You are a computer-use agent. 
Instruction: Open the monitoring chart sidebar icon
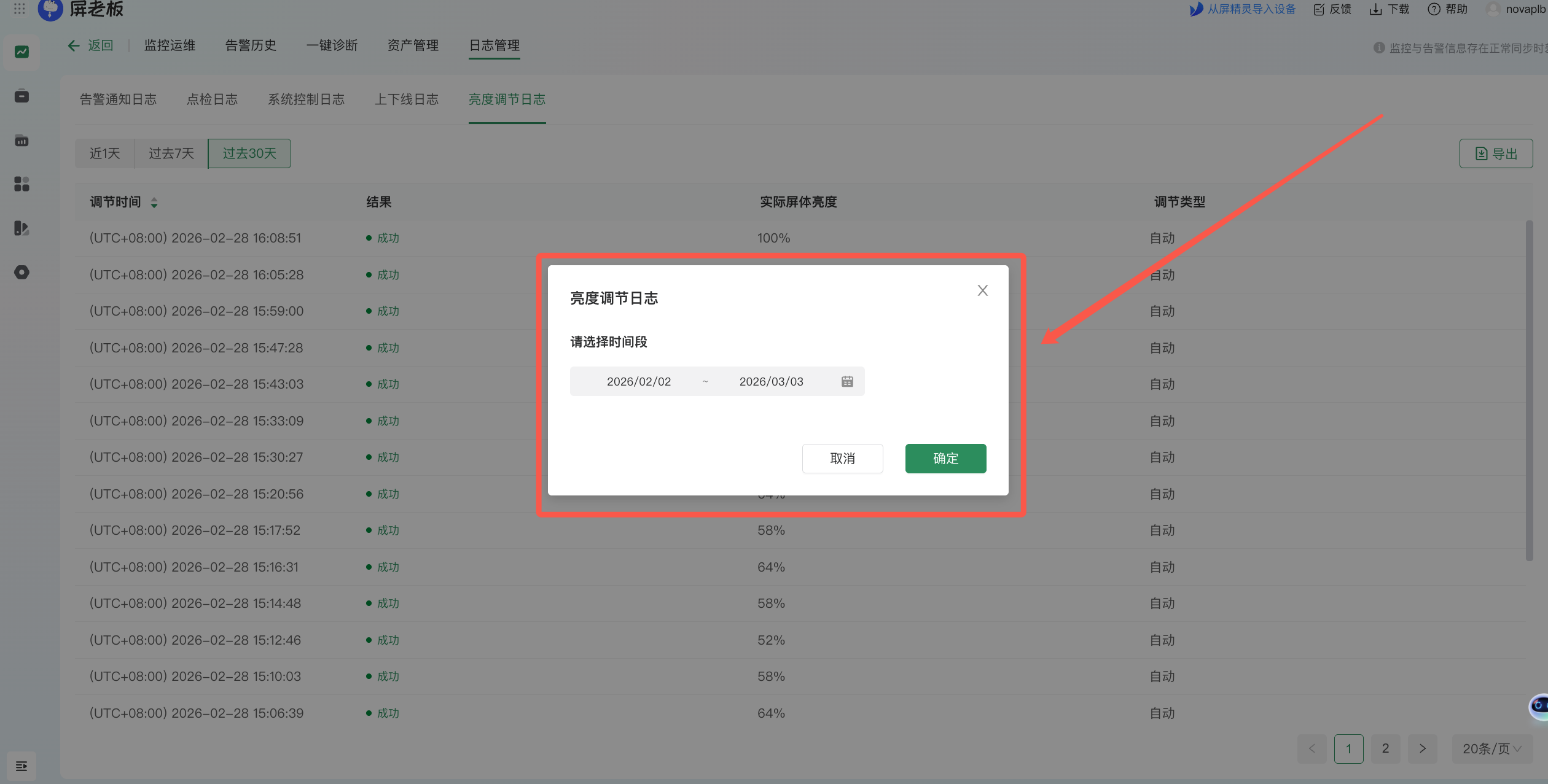point(21,52)
